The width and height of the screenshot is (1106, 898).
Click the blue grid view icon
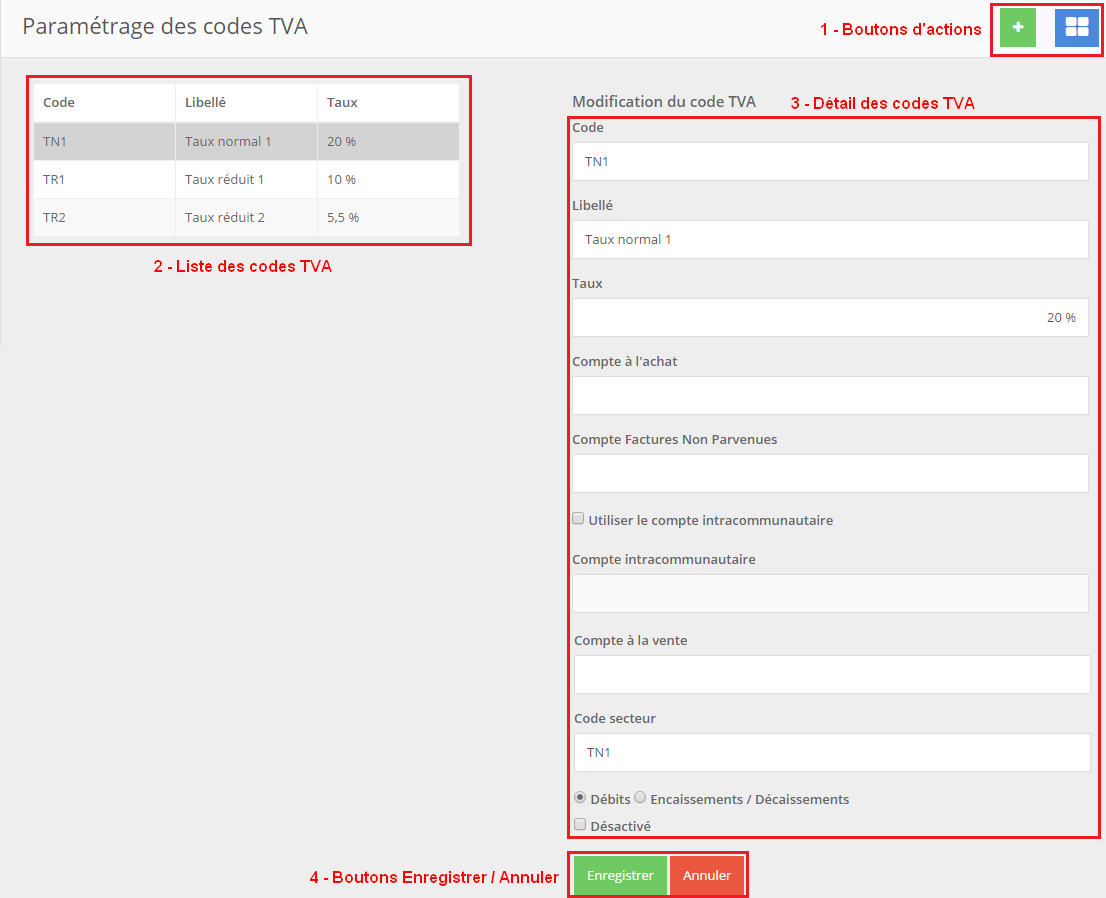1076,28
